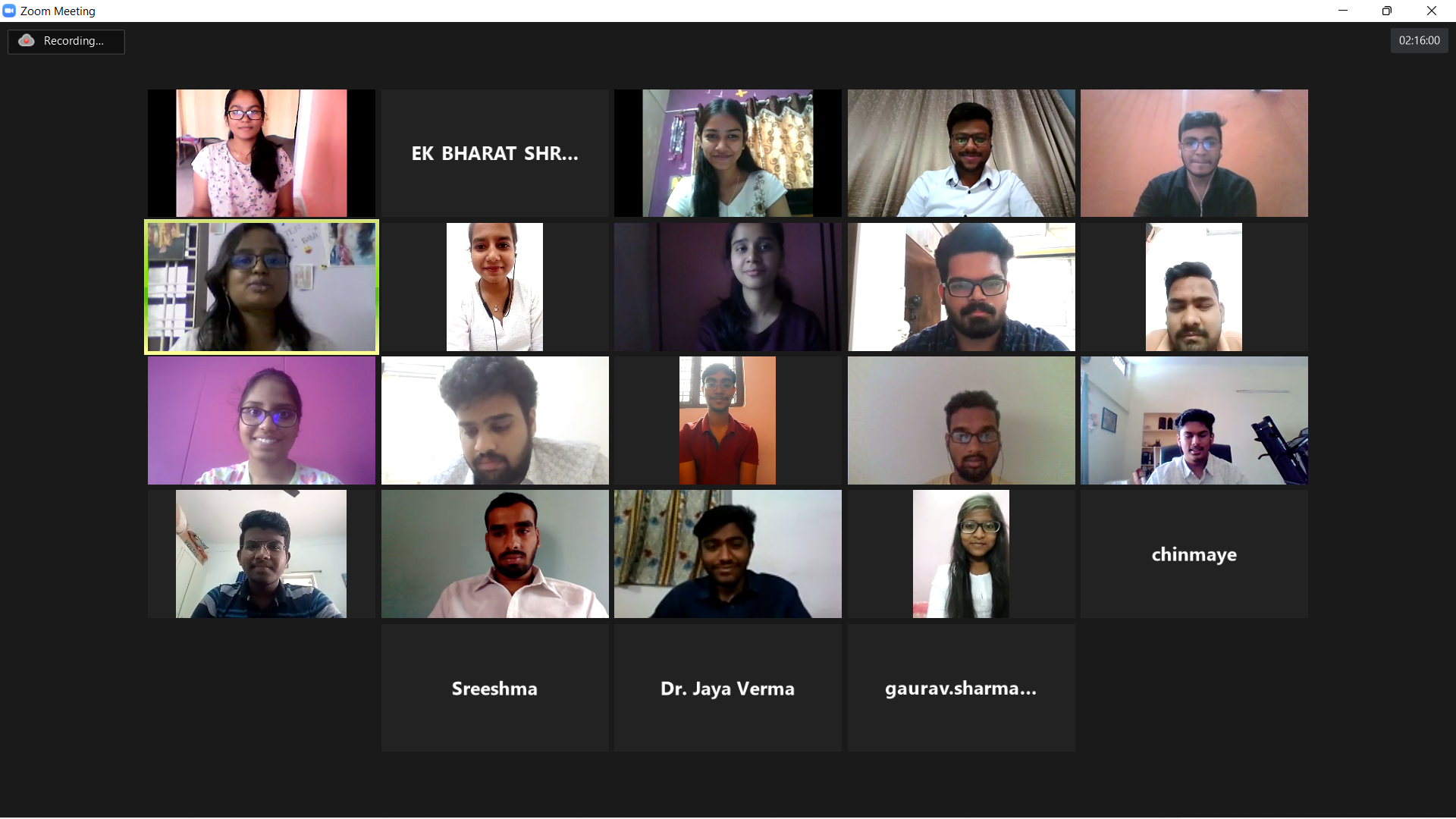Viewport: 1456px width, 819px height.
Task: Select the gaurav.sharma... participant tile
Action: pos(961,688)
